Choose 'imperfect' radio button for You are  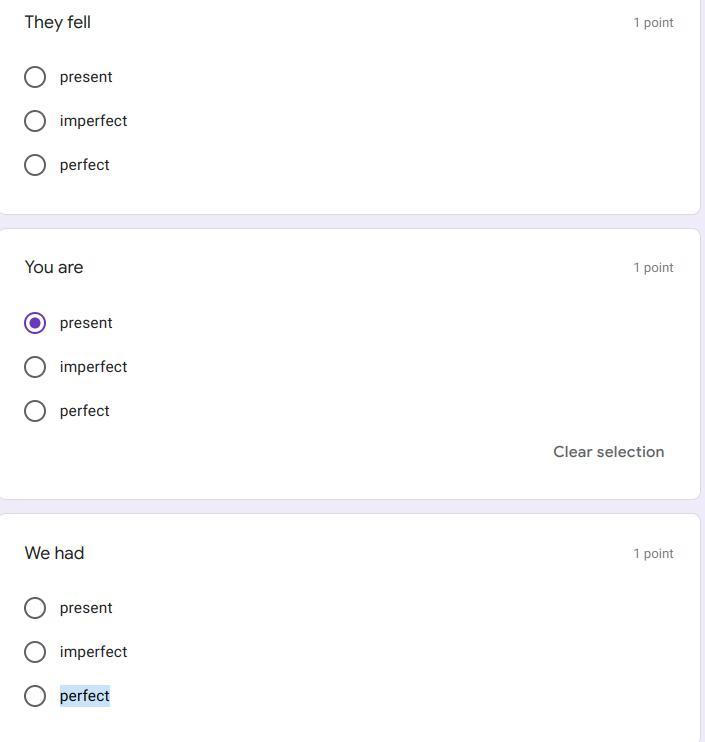35,367
